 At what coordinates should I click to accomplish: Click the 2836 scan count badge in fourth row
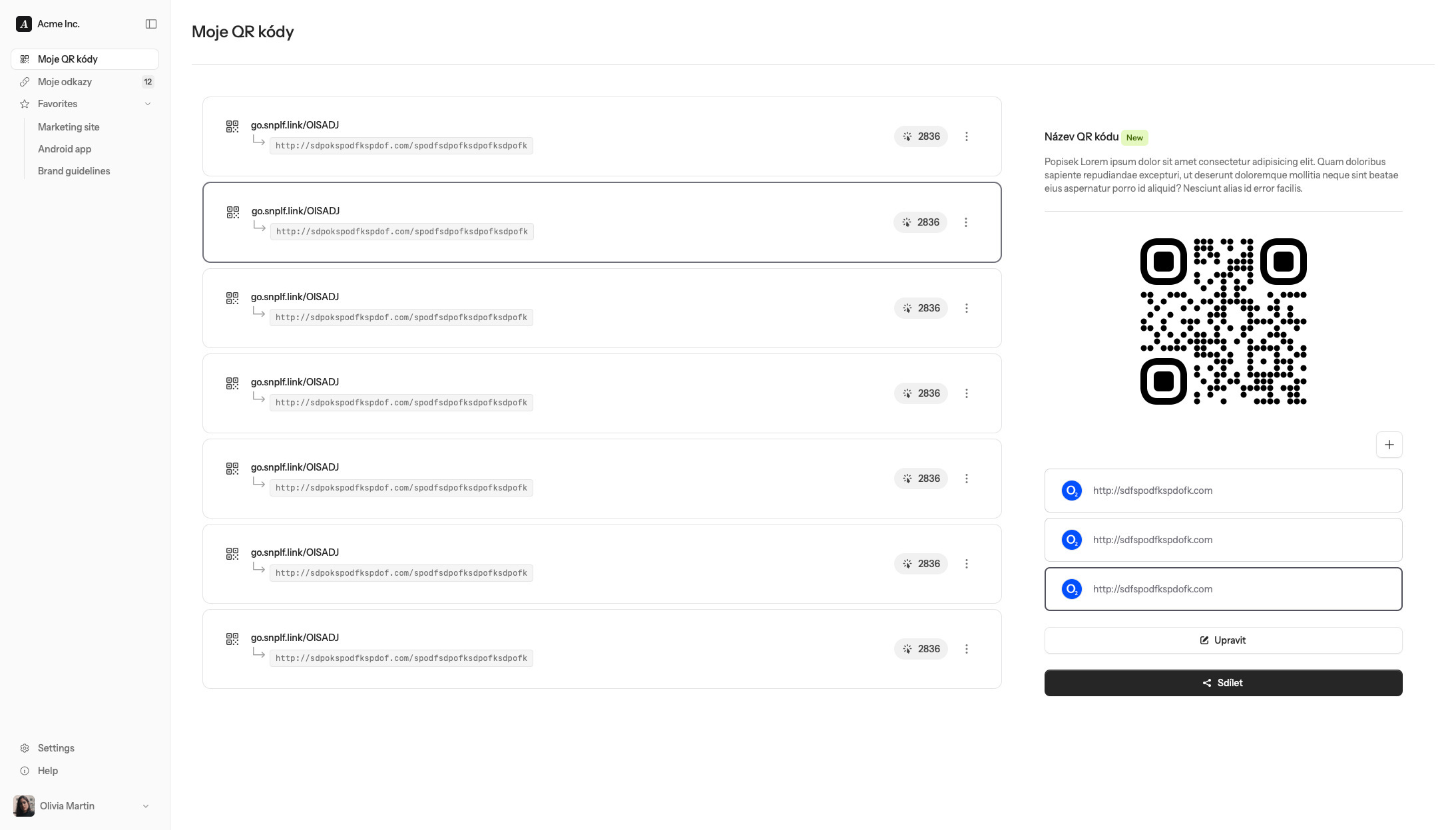click(921, 393)
